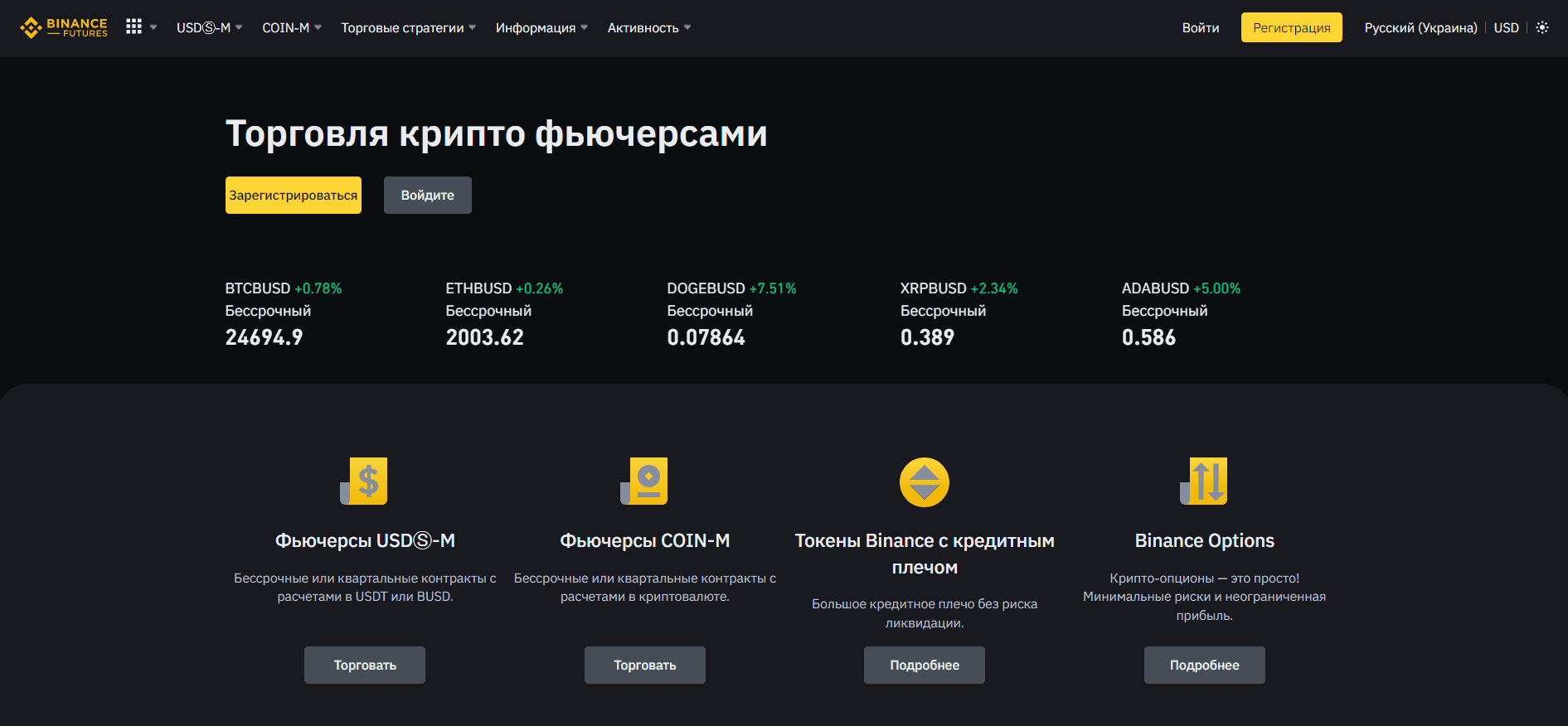Click the +5.00% ADABUSD change
This screenshot has width=1568, height=726.
click(x=1216, y=288)
